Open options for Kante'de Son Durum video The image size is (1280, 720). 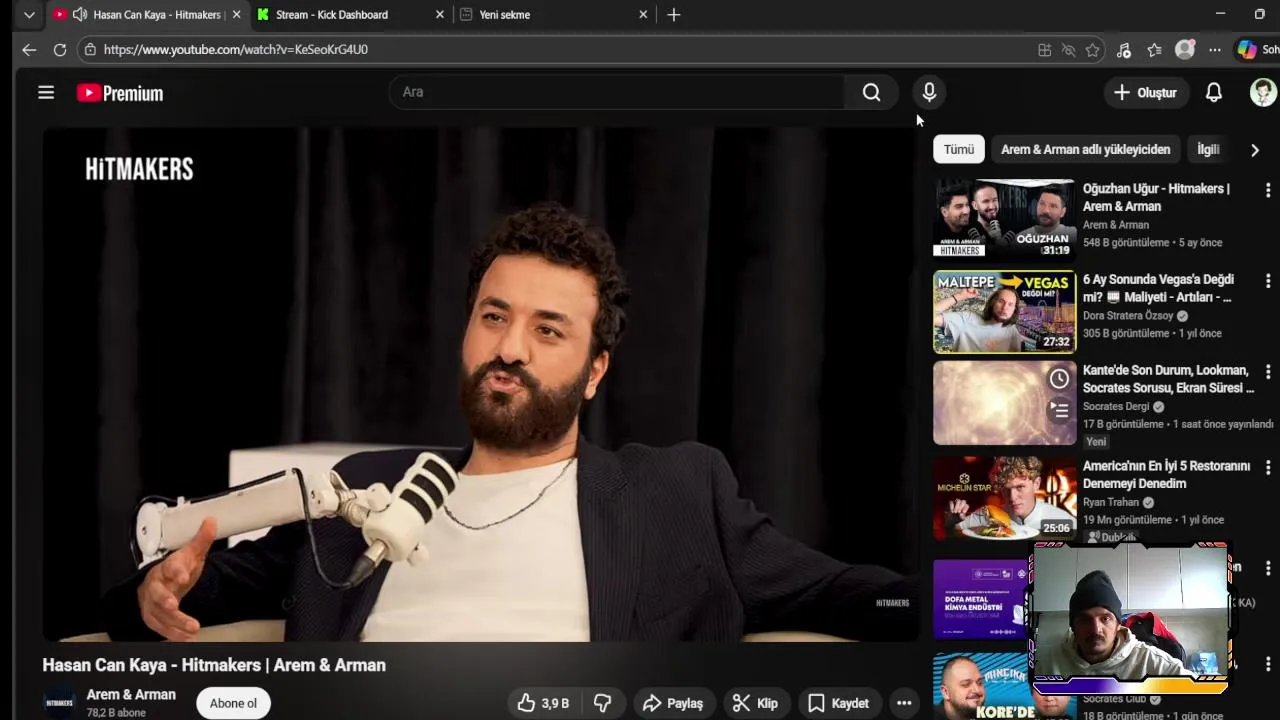(x=1268, y=372)
